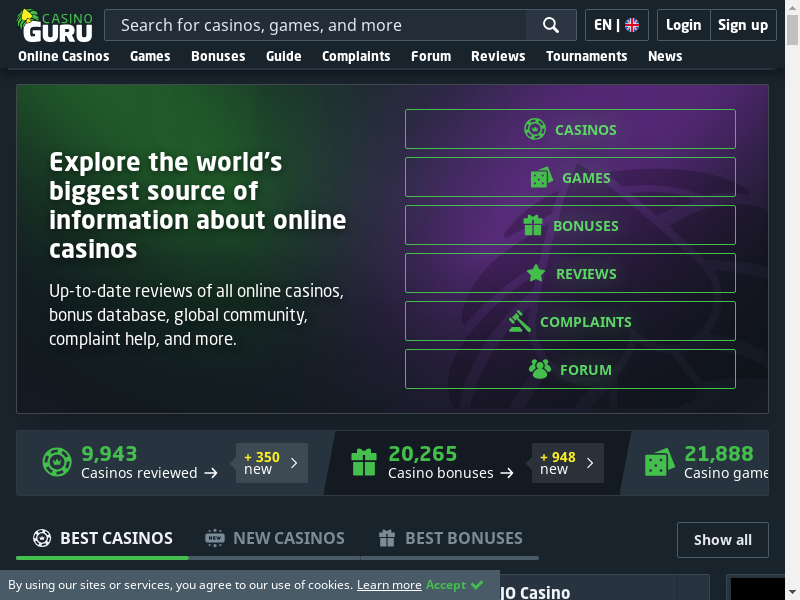Click the search casinos and games field
The height and width of the screenshot is (600, 800).
click(315, 25)
